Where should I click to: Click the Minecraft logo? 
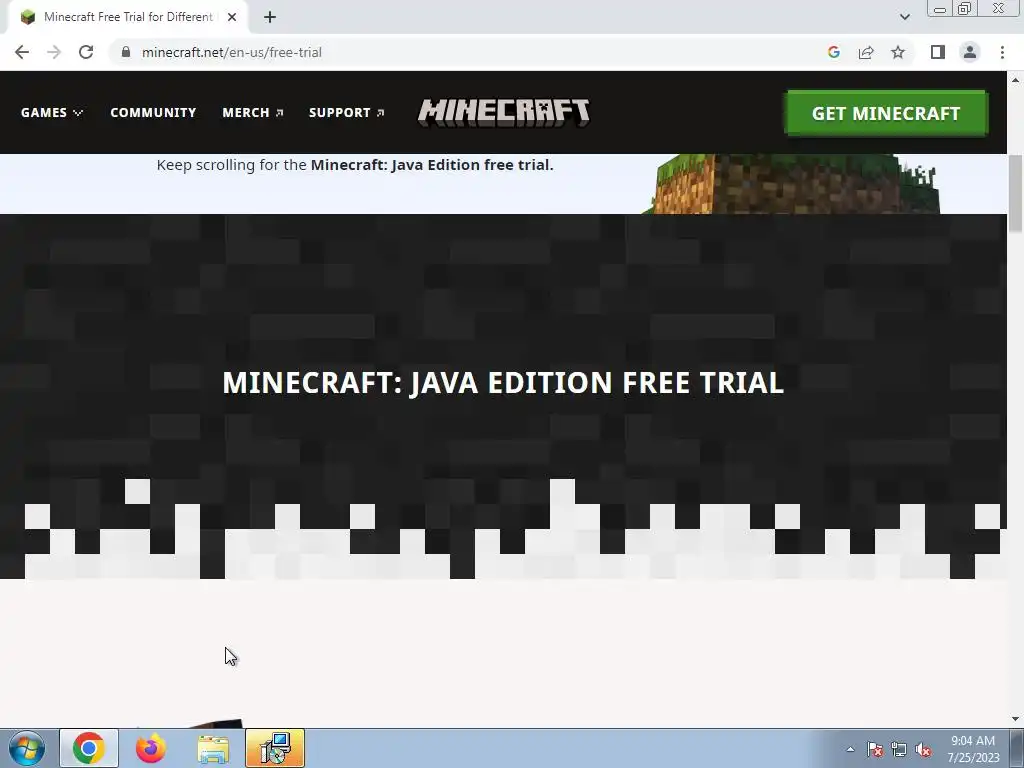point(504,112)
